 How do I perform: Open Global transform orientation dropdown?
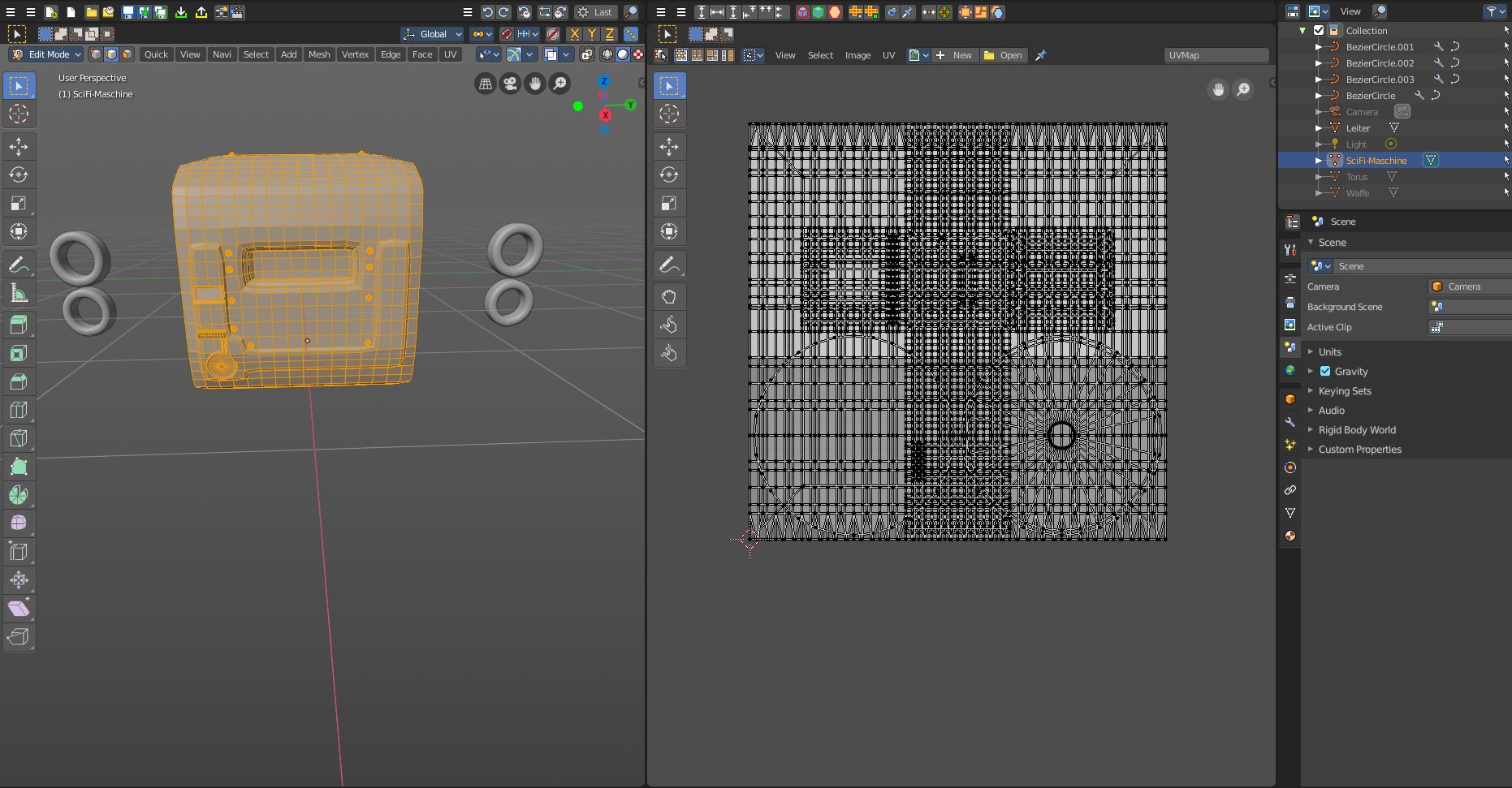tap(432, 34)
